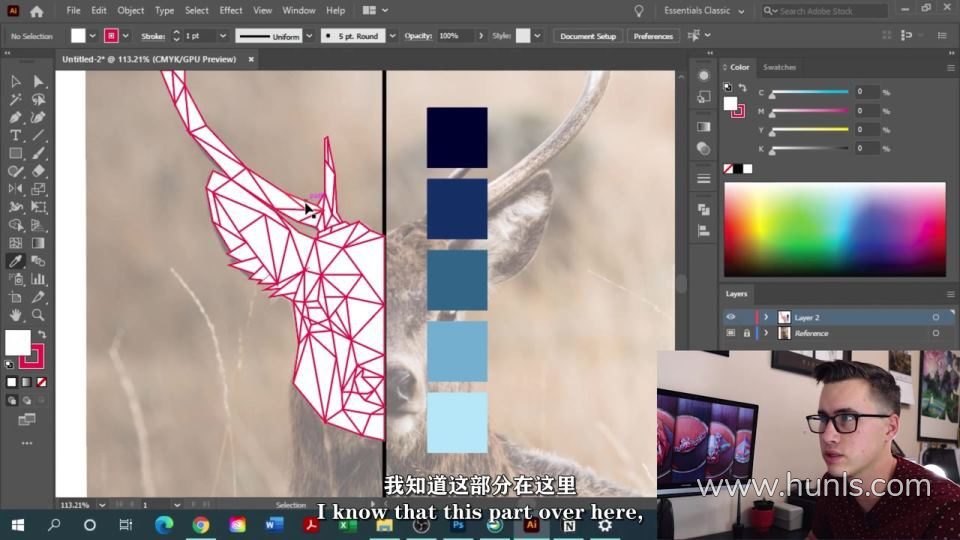This screenshot has height=540, width=960.
Task: Choose None swatch in Color panel
Action: click(x=728, y=169)
